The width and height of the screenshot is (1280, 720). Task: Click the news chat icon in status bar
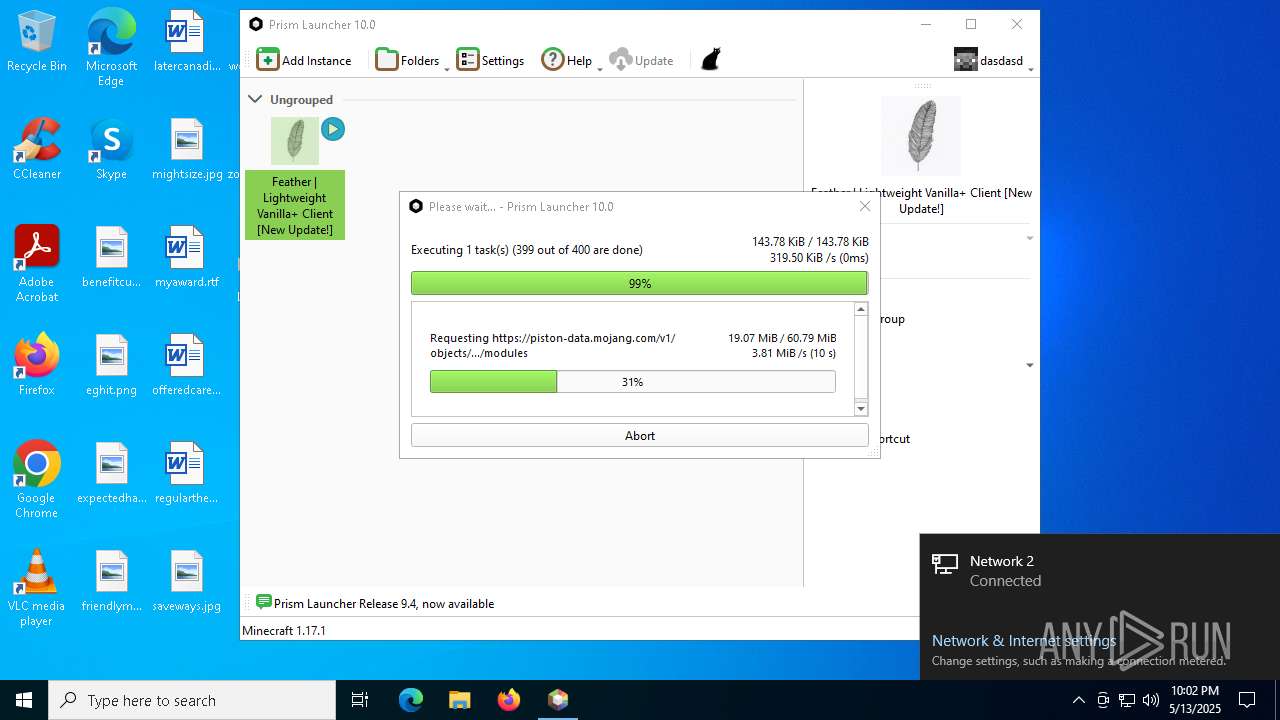click(264, 602)
